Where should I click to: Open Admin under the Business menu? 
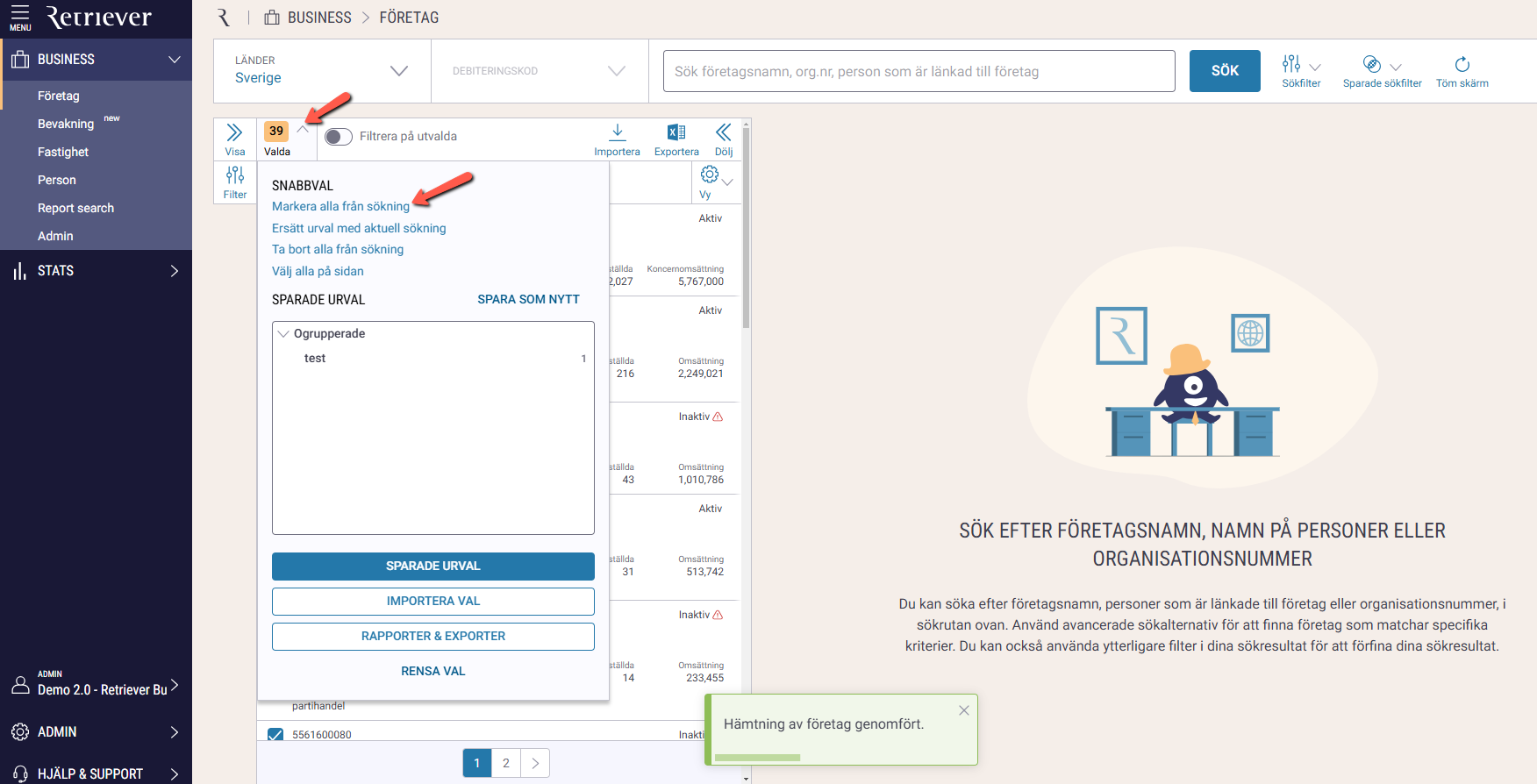click(x=55, y=236)
